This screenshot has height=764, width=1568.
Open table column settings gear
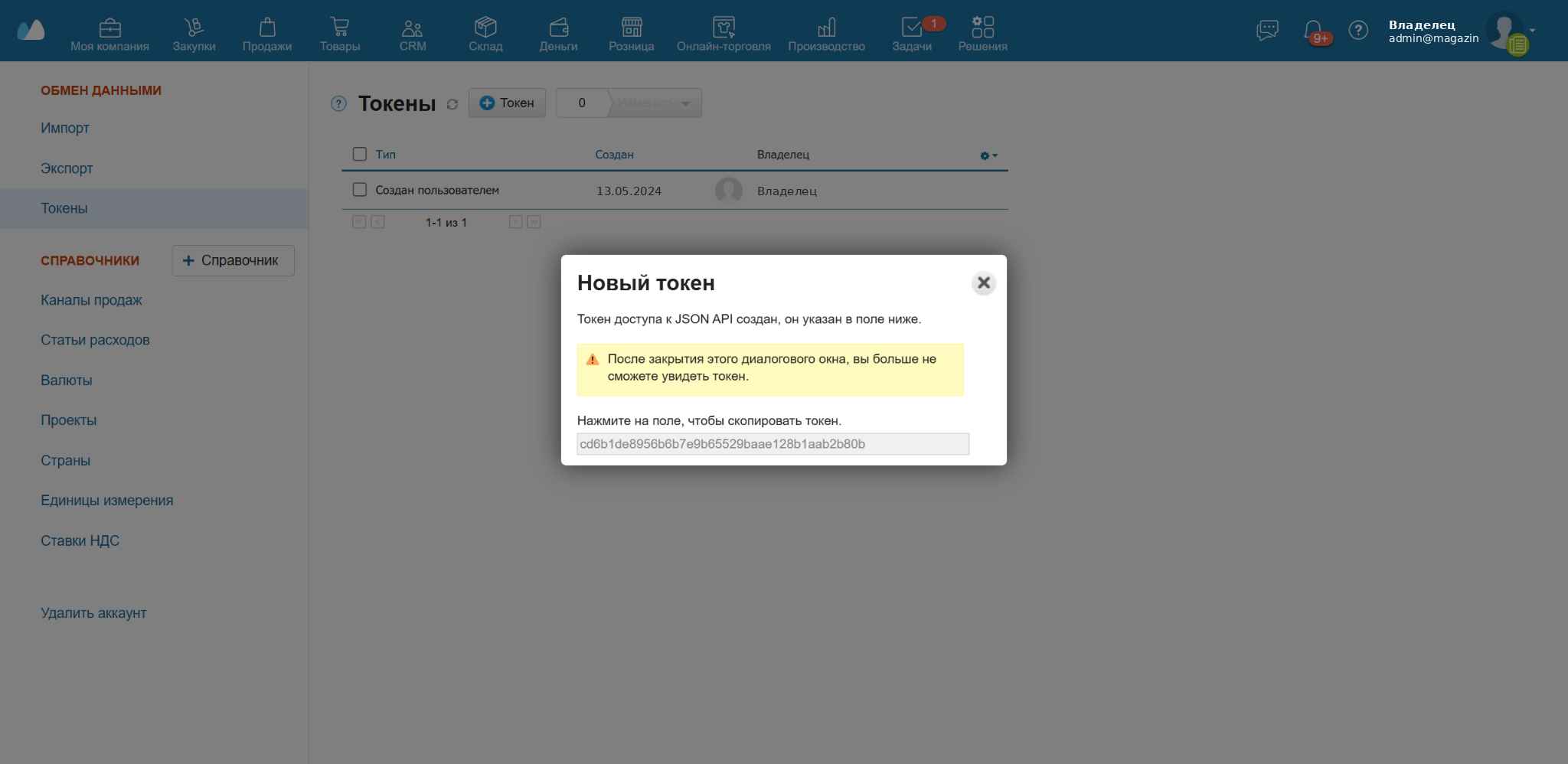[988, 155]
